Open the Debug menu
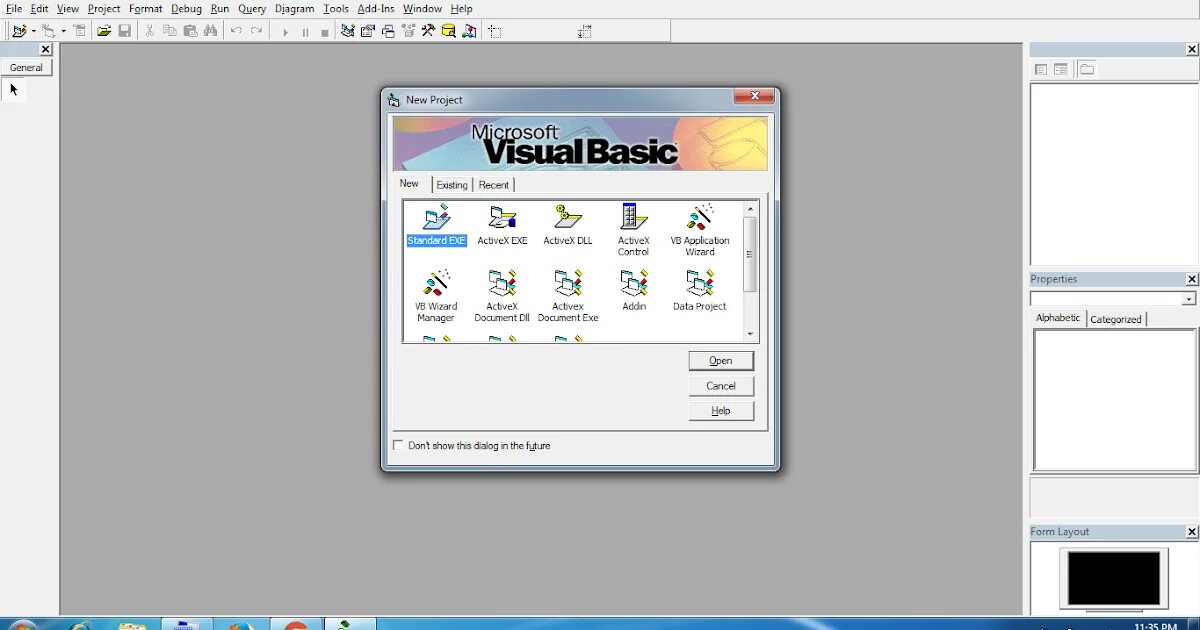 click(x=186, y=8)
